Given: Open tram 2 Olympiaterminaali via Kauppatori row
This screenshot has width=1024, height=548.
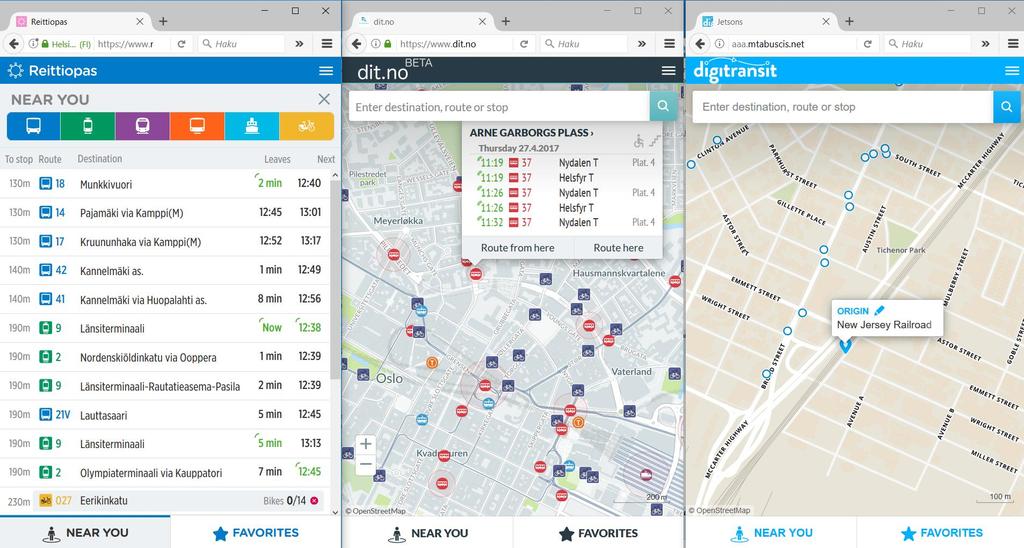Looking at the screenshot, I should 165,472.
